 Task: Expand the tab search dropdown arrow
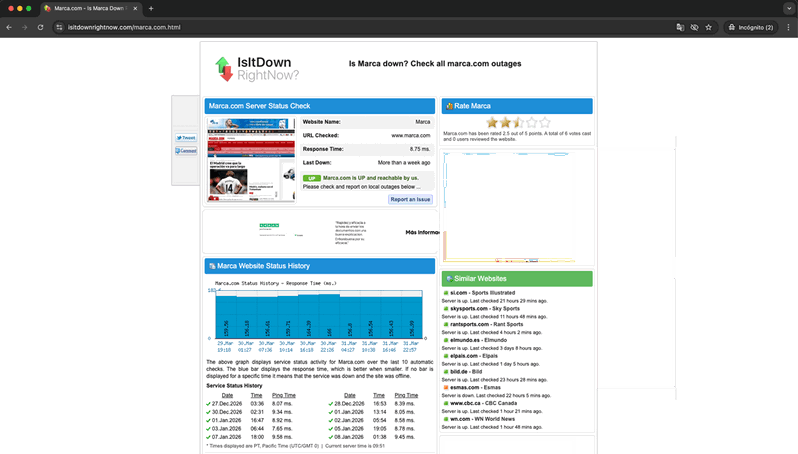[789, 8]
